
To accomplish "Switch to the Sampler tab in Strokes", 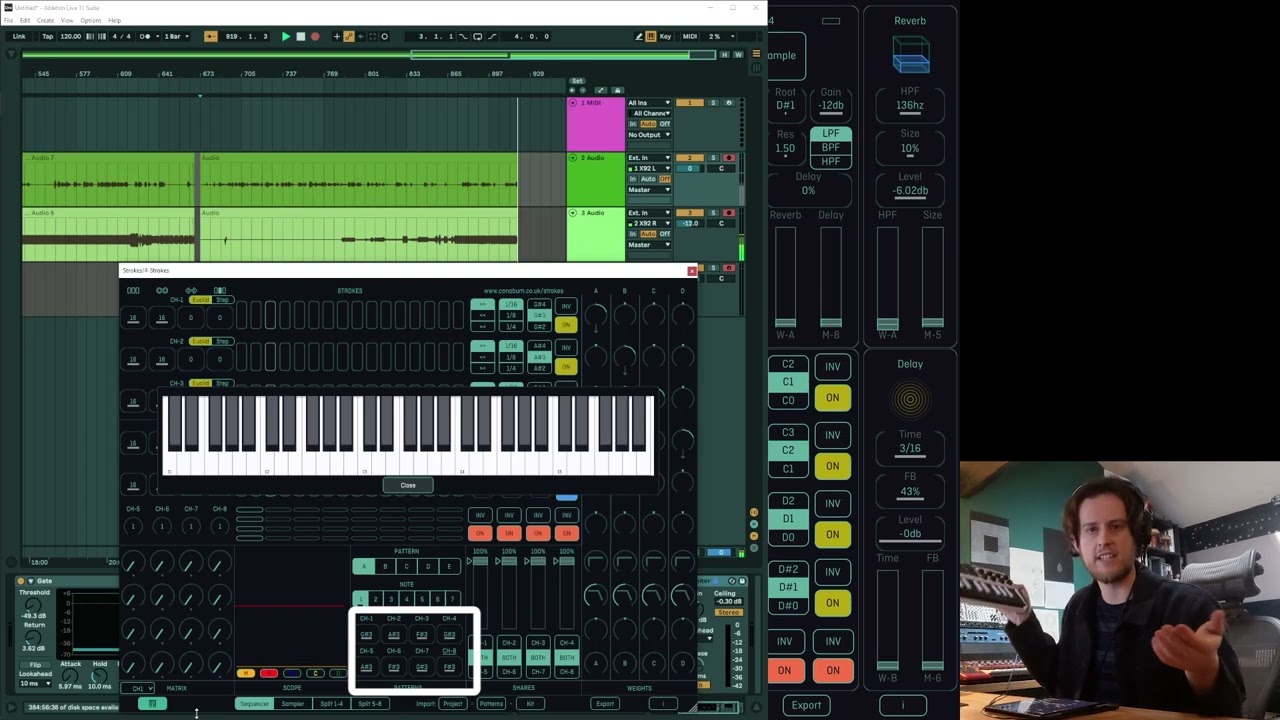I will [292, 704].
